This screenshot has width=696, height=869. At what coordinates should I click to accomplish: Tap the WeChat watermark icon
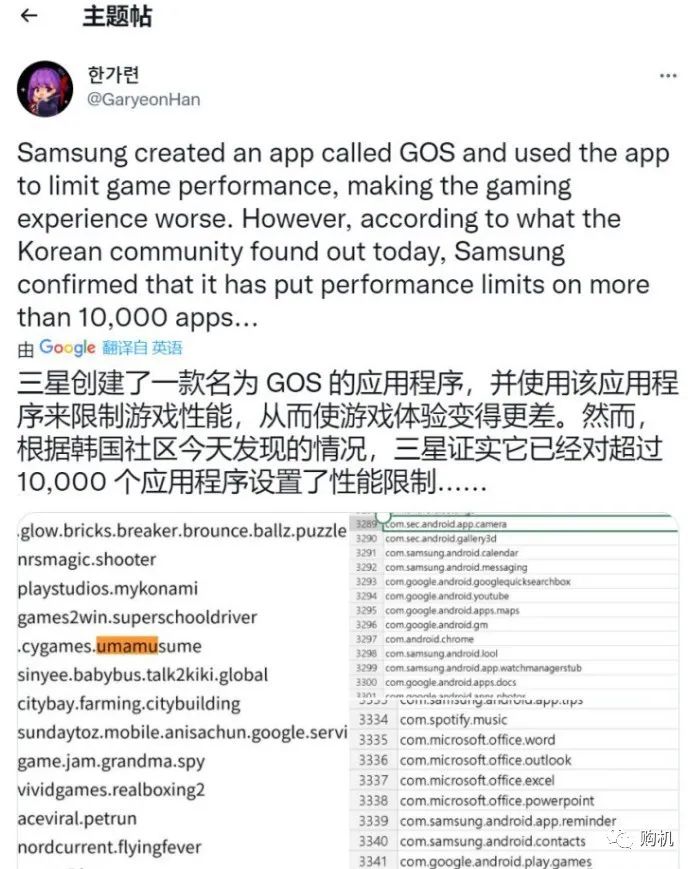pos(621,838)
